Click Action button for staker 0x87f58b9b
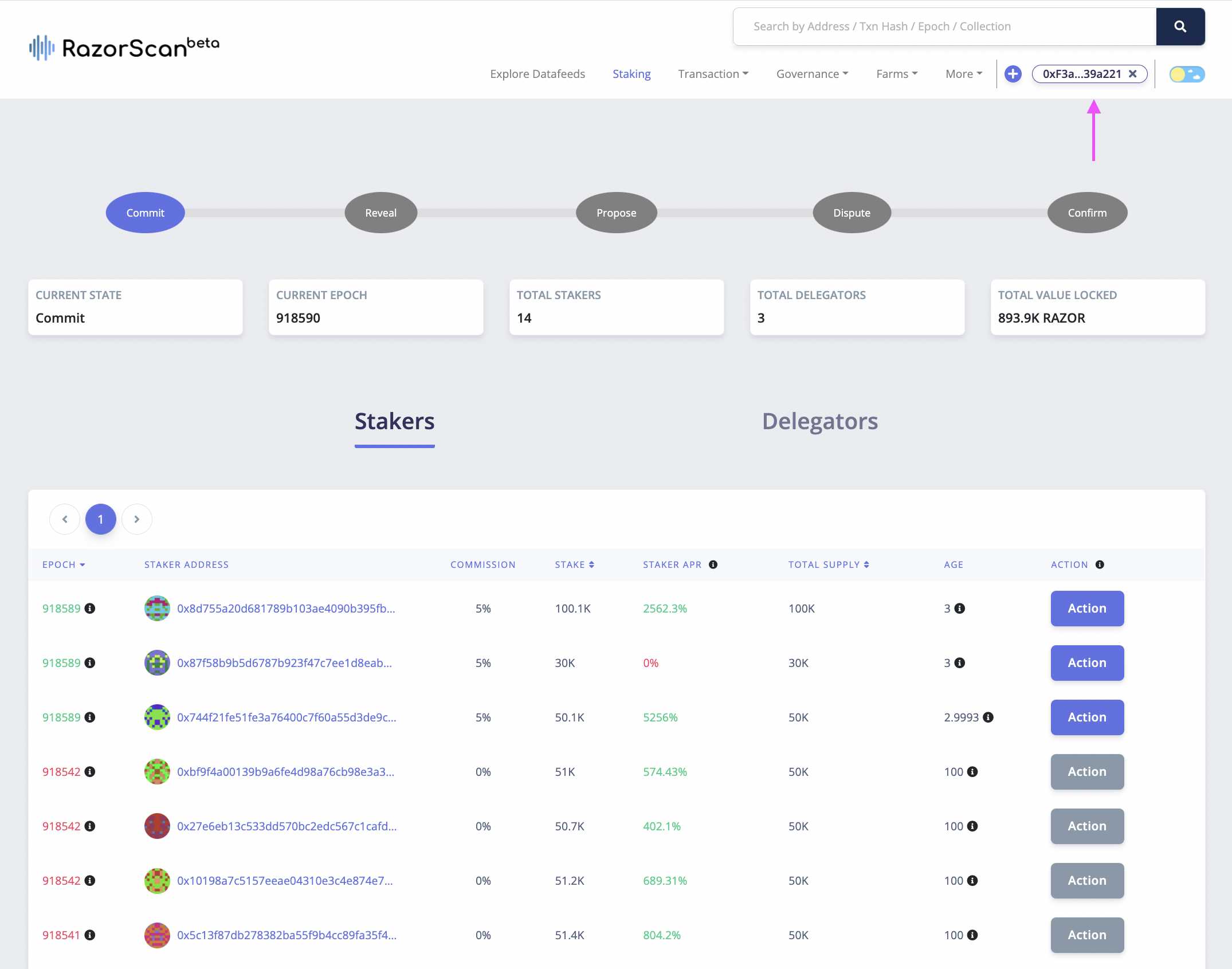Screen dimensions: 1232x969 [1086, 663]
